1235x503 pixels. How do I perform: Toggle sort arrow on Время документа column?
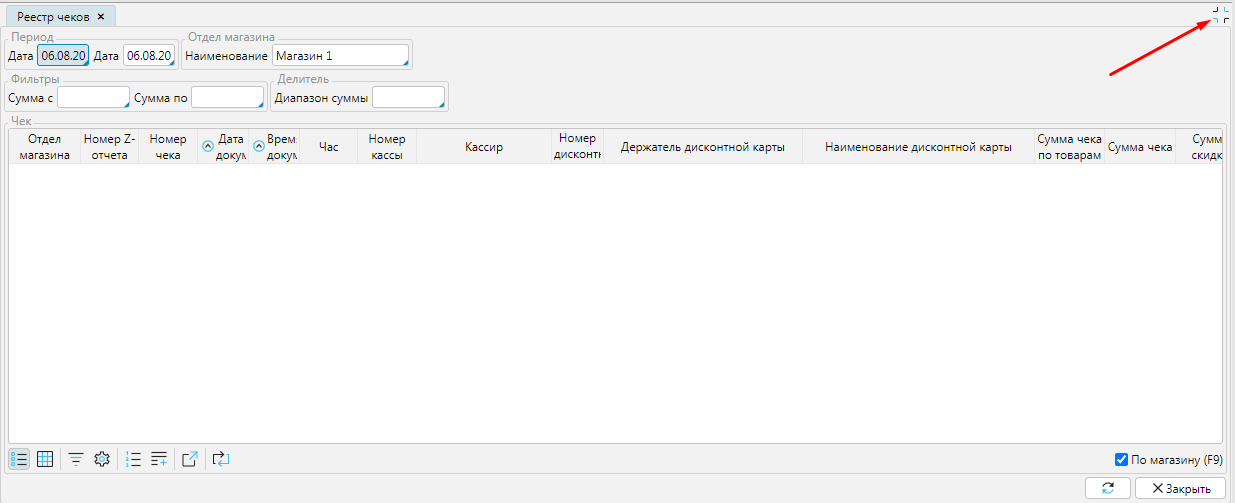[258, 146]
